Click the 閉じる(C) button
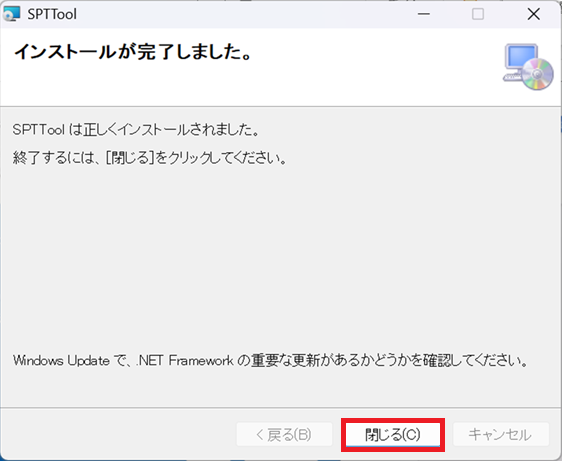The height and width of the screenshot is (461, 562). tap(393, 434)
